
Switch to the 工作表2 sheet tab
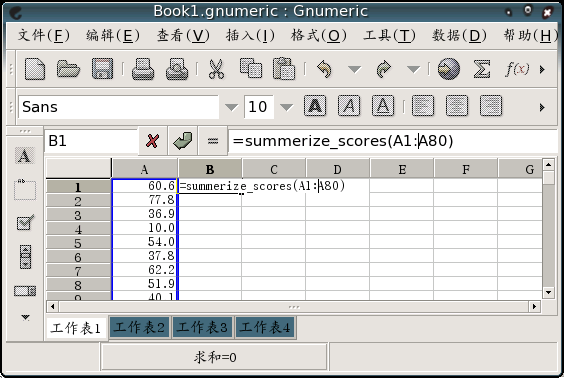point(139,327)
